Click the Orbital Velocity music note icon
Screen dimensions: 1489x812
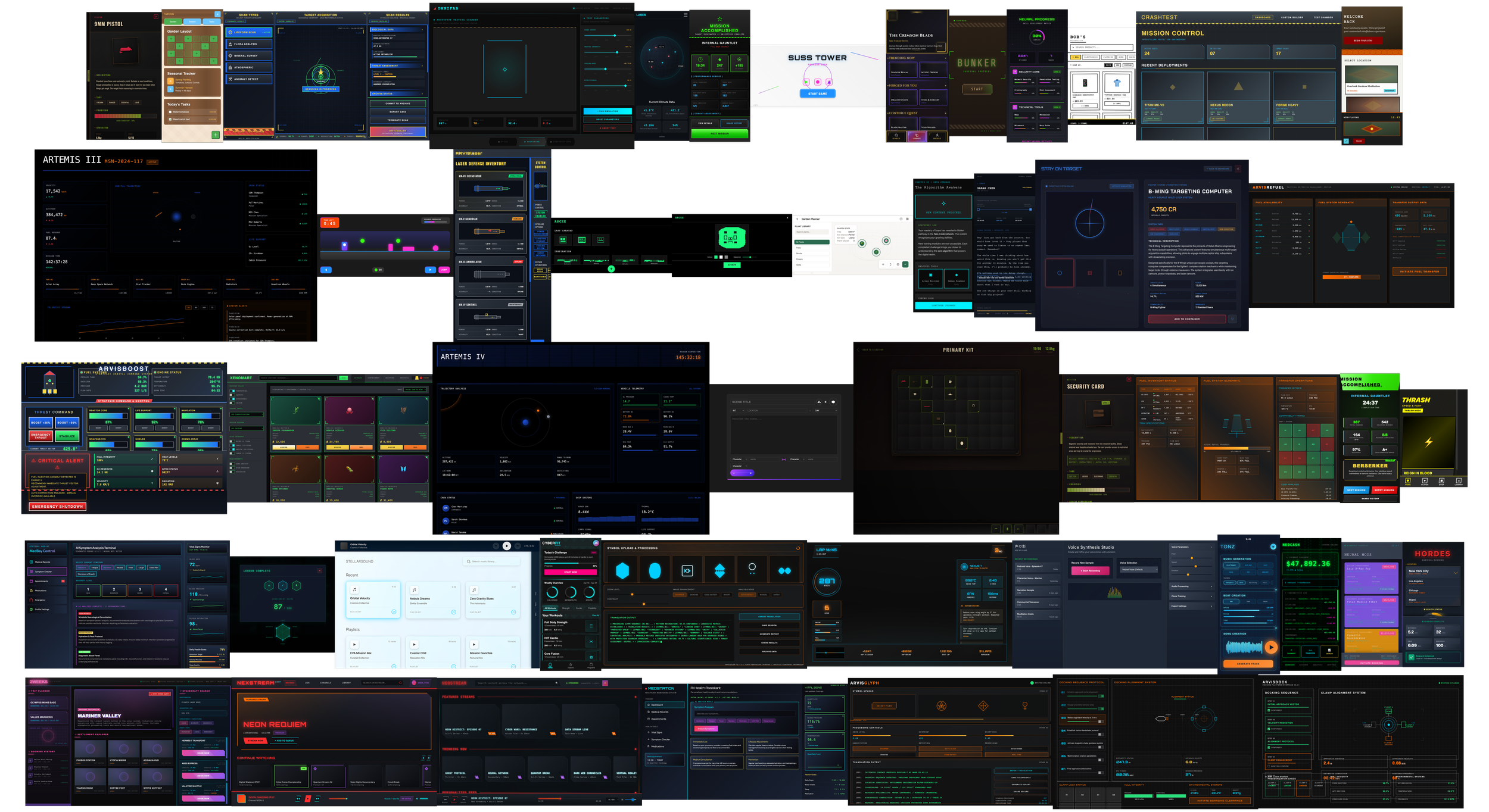(354, 590)
